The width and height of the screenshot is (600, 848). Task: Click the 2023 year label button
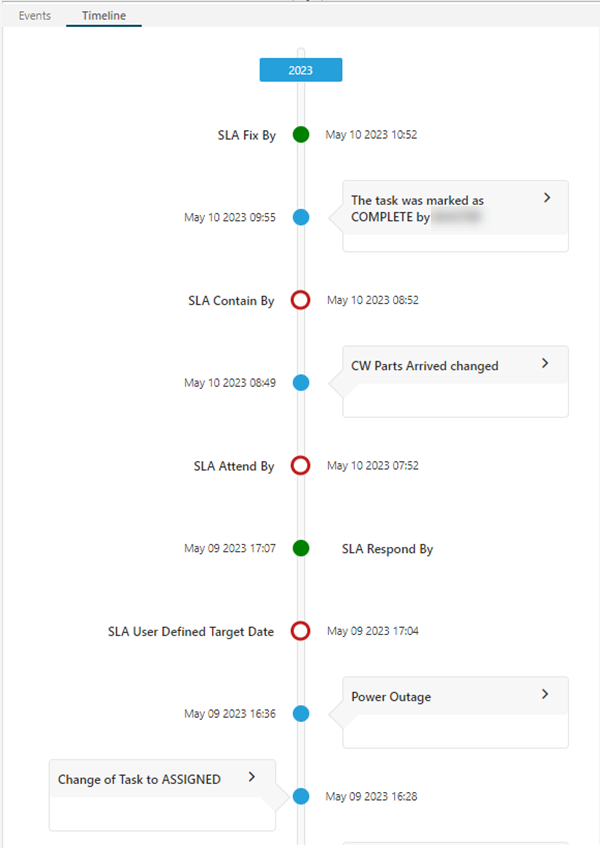301,70
